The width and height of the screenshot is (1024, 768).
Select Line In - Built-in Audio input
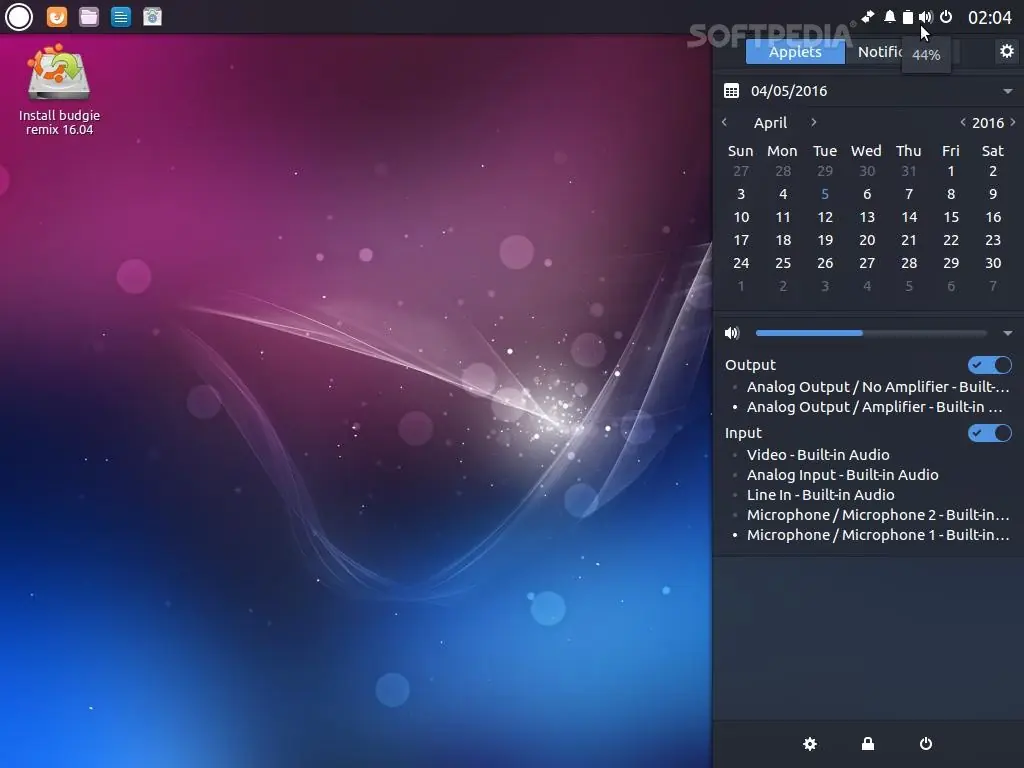pos(820,494)
